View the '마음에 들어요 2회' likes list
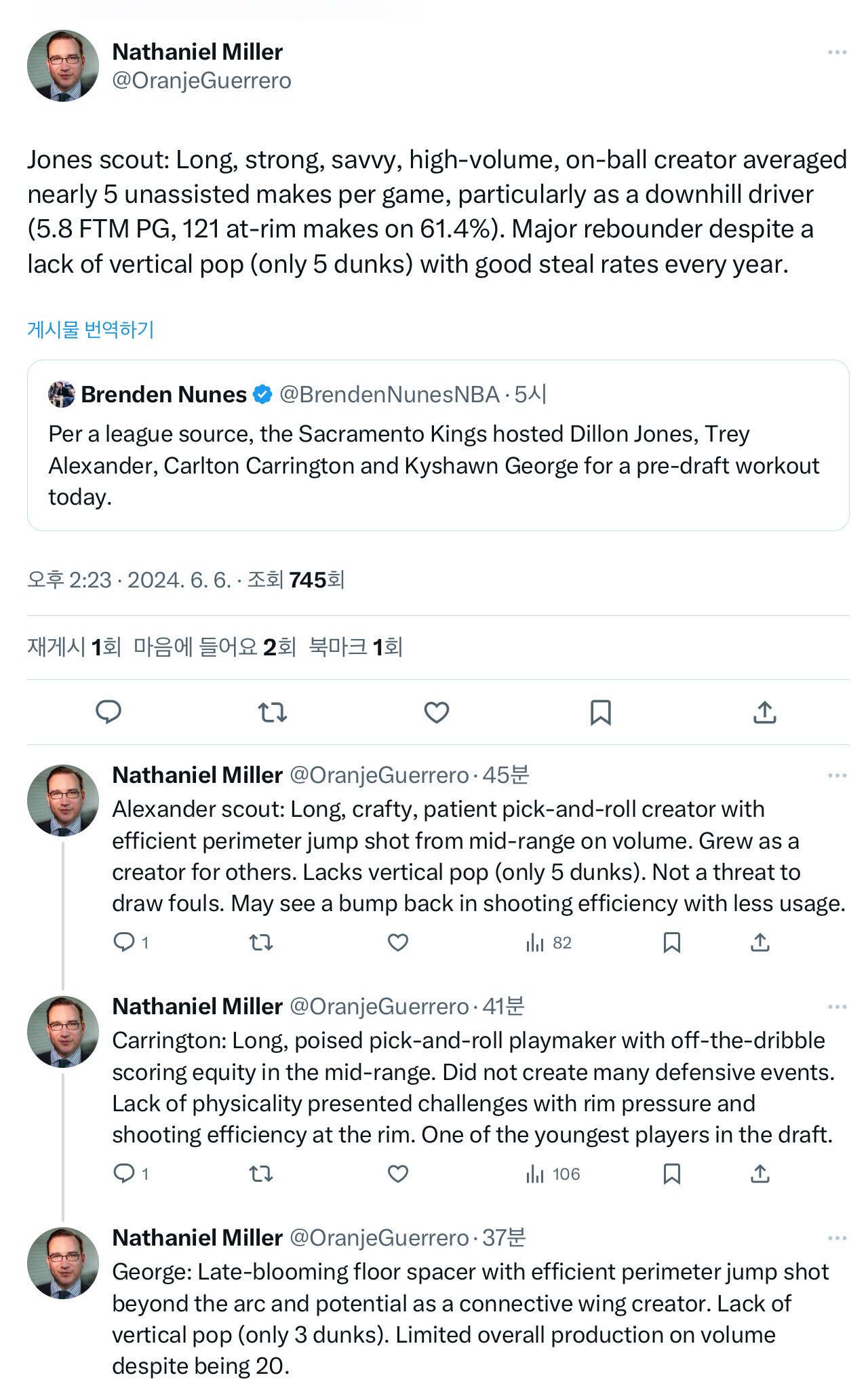 click(x=215, y=647)
